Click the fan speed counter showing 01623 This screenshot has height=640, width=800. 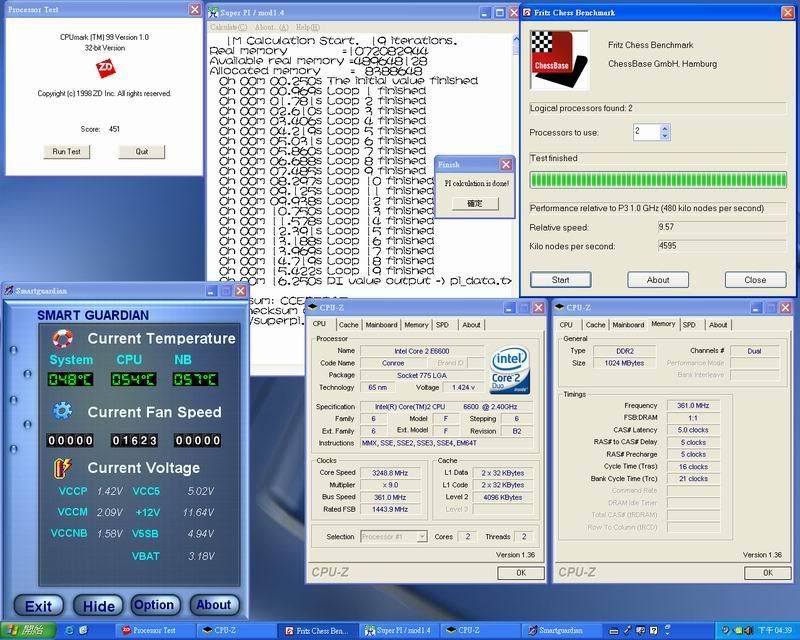134,440
